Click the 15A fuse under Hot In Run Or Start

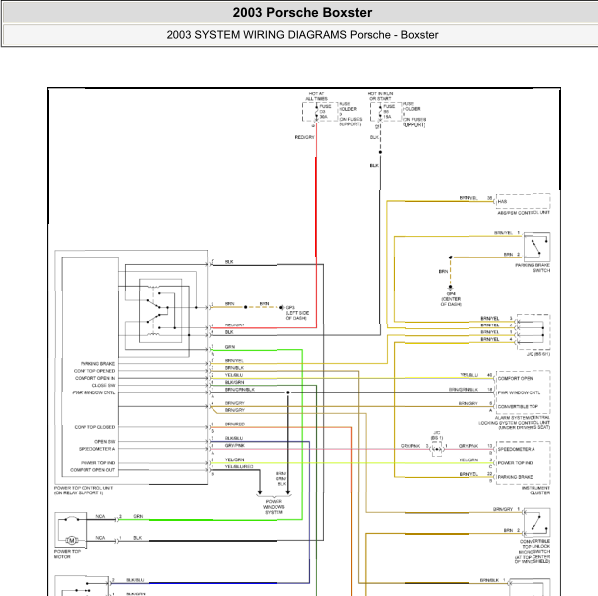386,112
